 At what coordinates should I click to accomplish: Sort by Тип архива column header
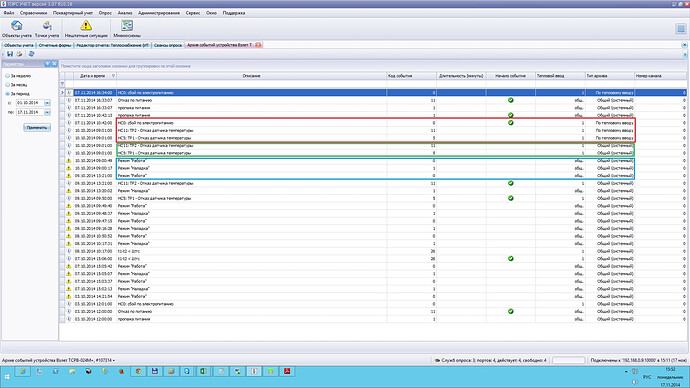[609, 76]
